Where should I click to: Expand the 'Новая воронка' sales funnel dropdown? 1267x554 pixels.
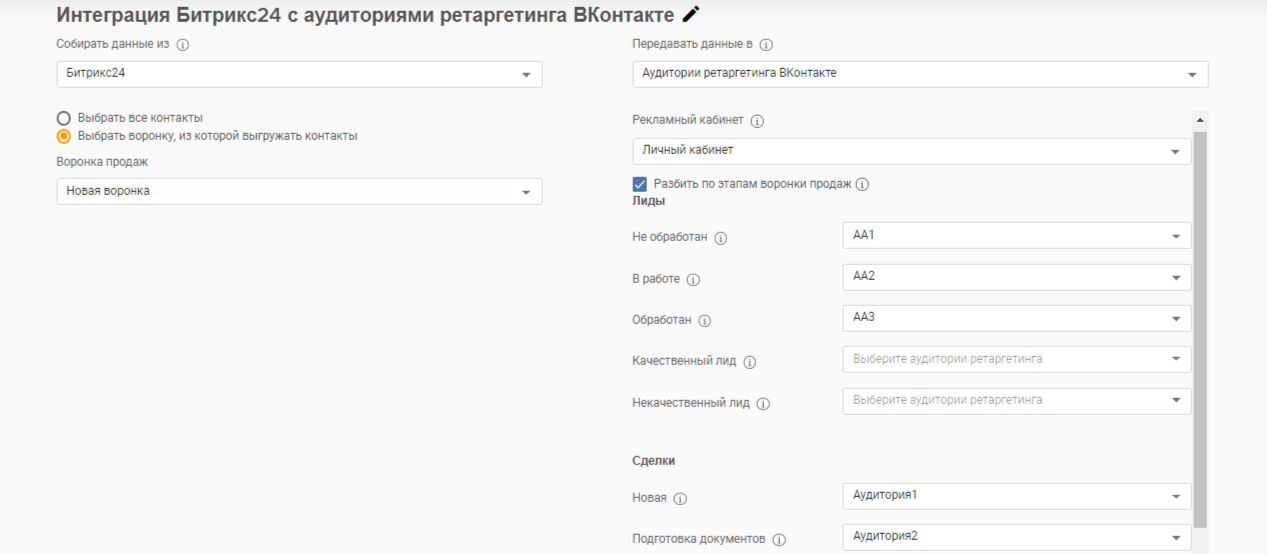click(299, 191)
